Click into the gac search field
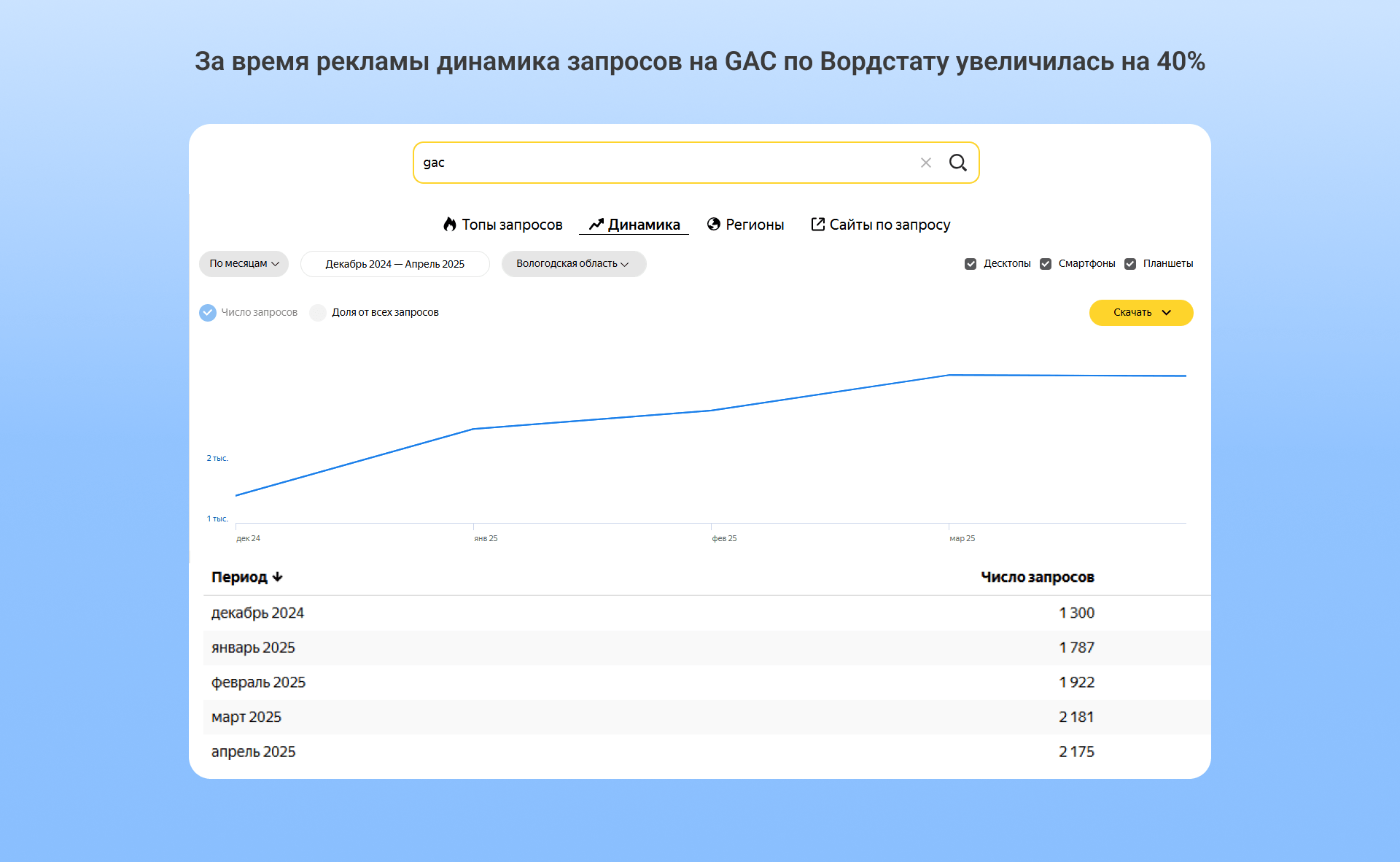The width and height of the screenshot is (1400, 862). (x=656, y=163)
